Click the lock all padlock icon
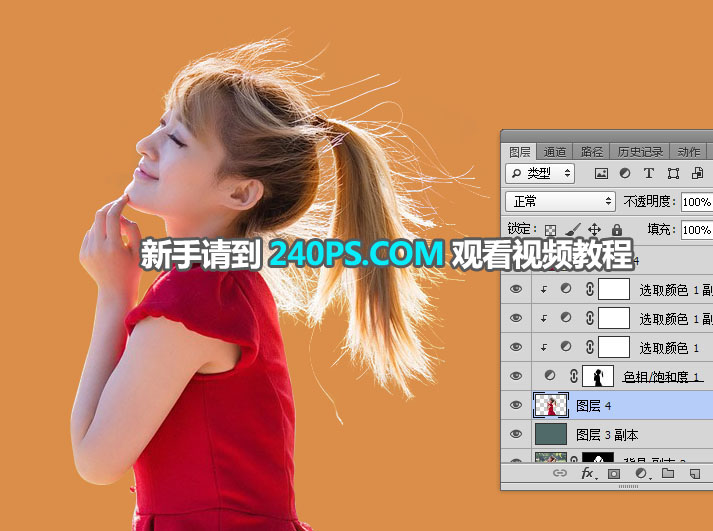The width and height of the screenshot is (713, 531). click(x=616, y=229)
